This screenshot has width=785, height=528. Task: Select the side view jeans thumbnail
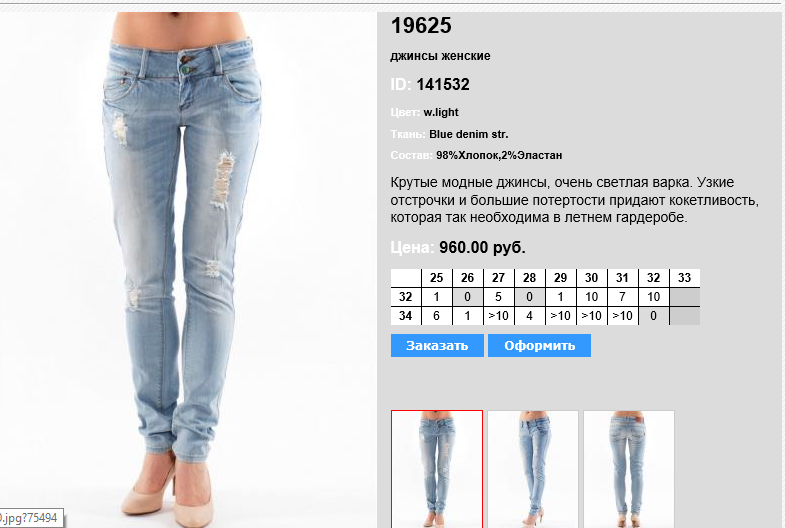coord(533,469)
